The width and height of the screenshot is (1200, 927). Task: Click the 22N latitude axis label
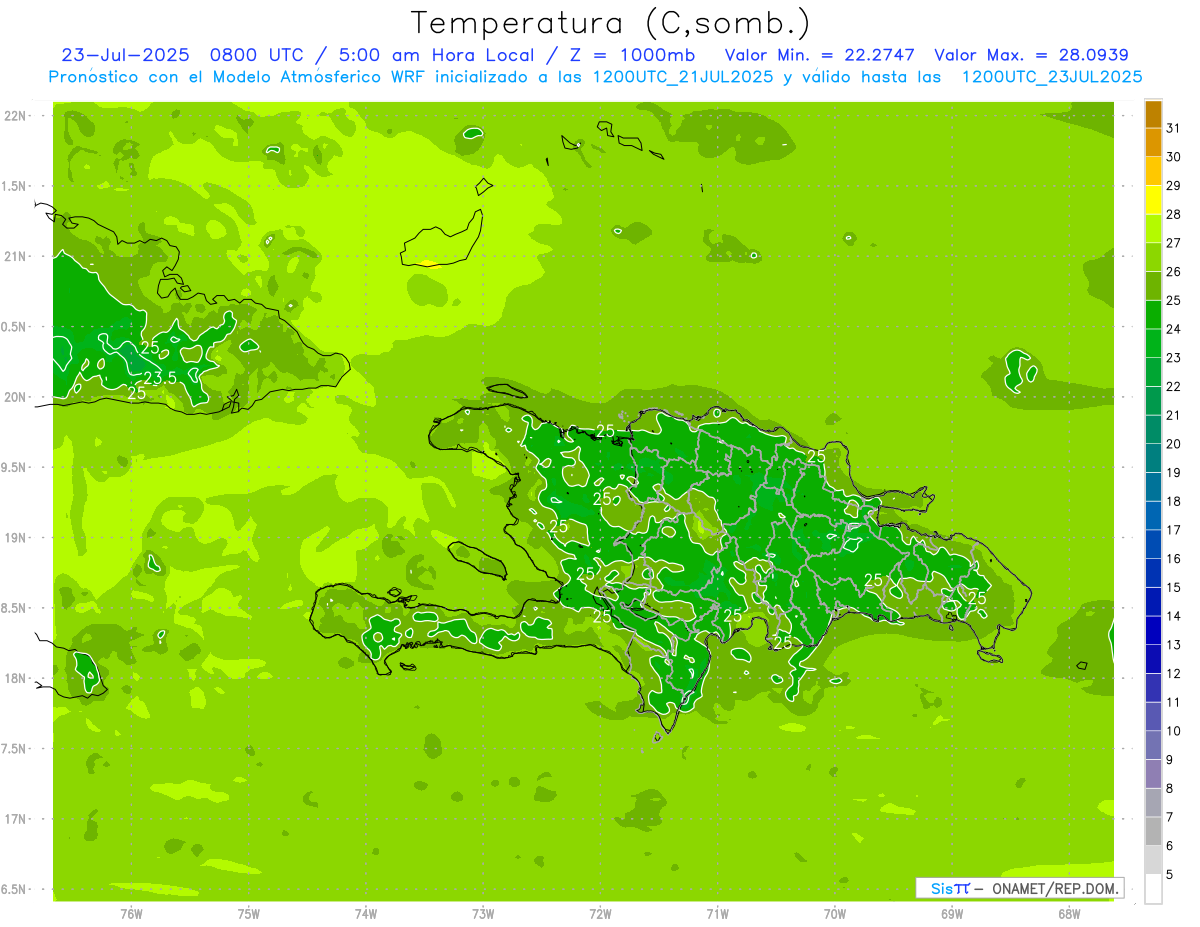(x=17, y=116)
